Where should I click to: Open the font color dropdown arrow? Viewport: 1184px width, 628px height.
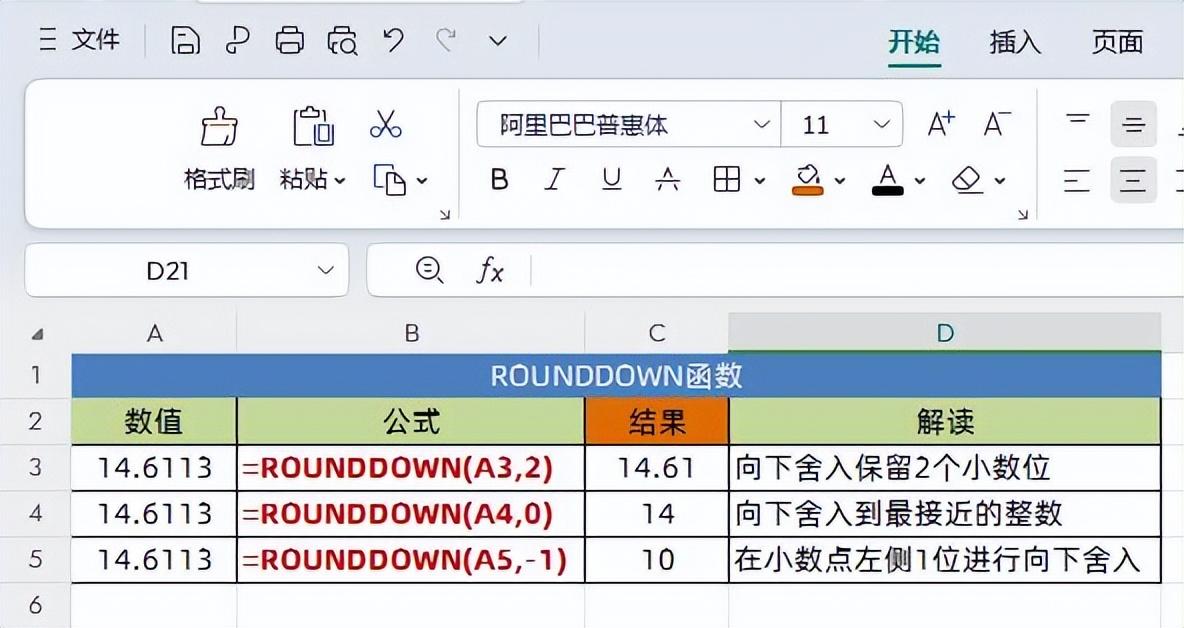click(x=920, y=180)
